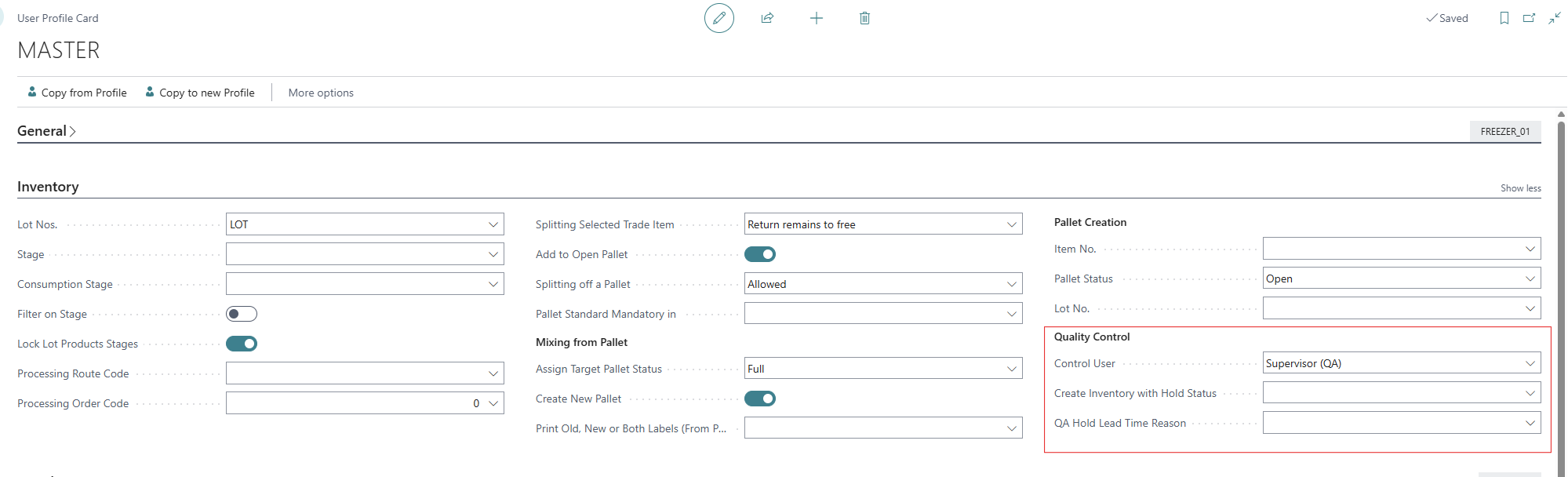Click the collapse page arrows icon

point(1554,18)
